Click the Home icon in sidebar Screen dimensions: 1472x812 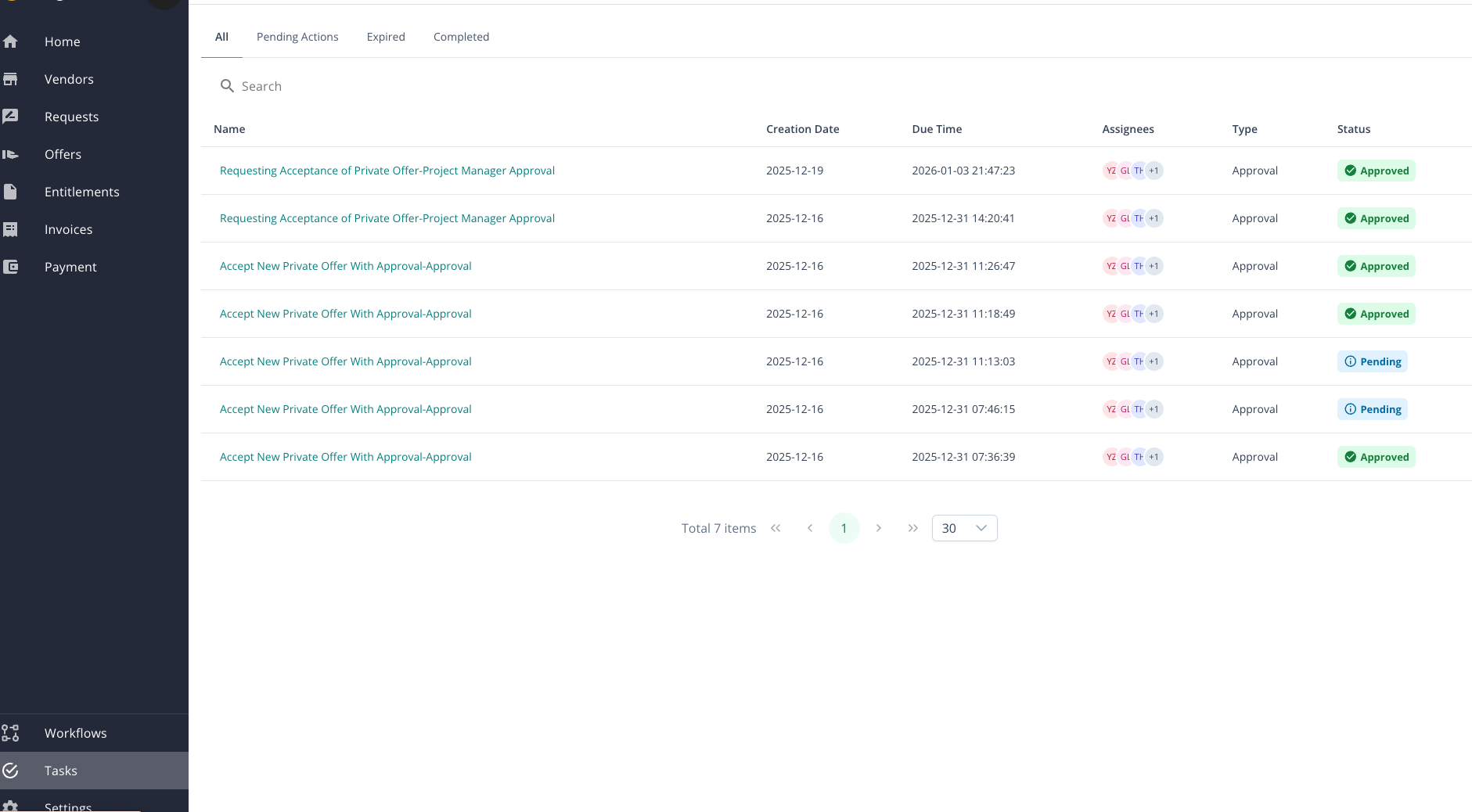[10, 41]
